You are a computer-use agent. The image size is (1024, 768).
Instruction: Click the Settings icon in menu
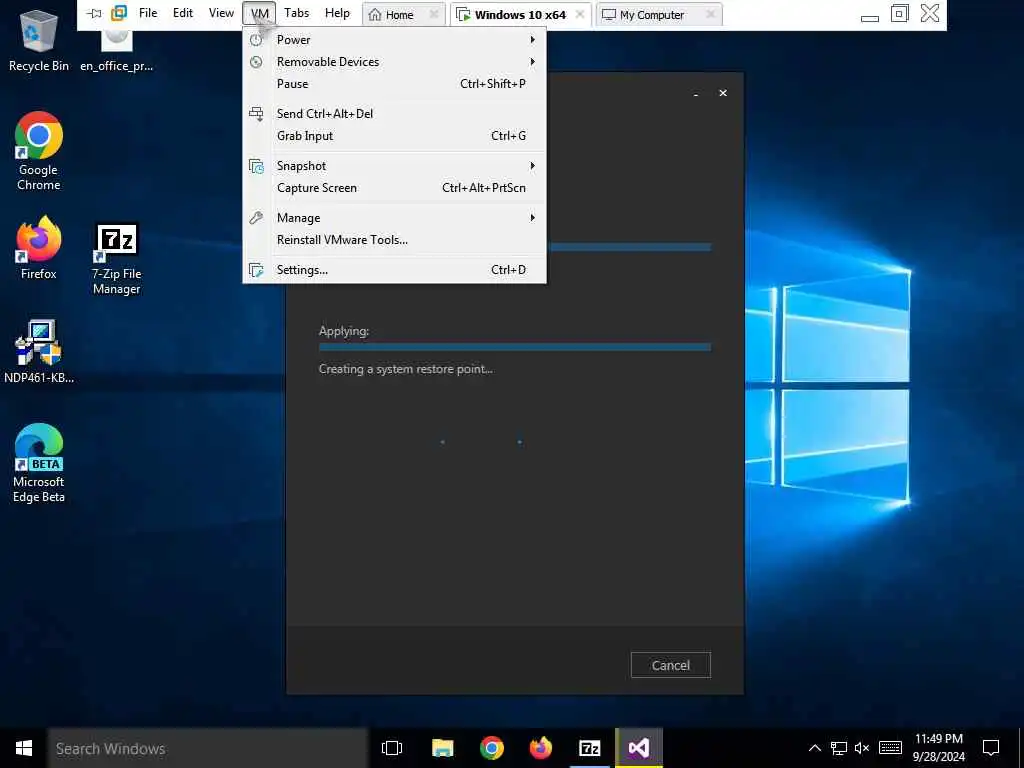(256, 270)
